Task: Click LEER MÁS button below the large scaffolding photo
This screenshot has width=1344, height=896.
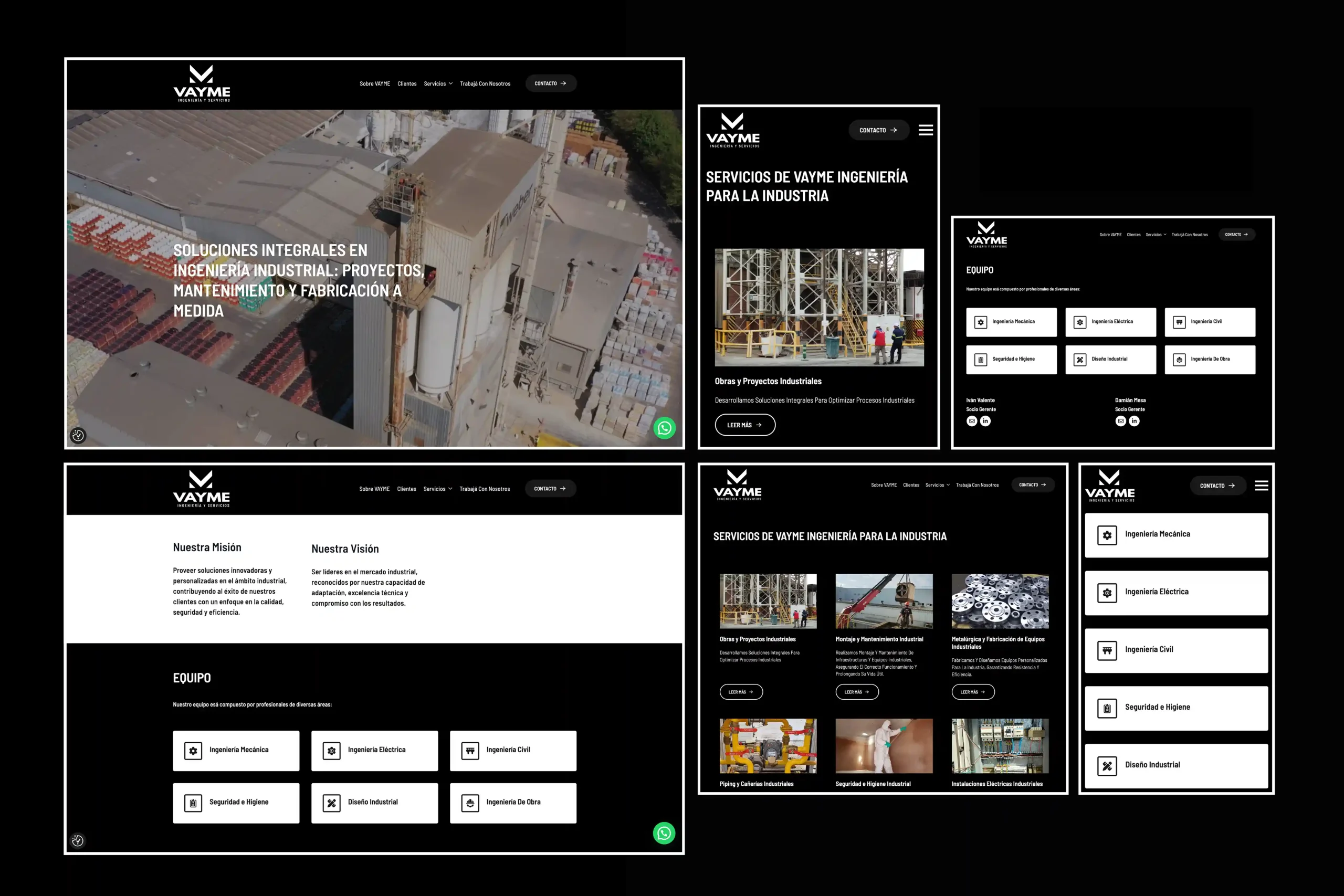Action: click(x=744, y=425)
